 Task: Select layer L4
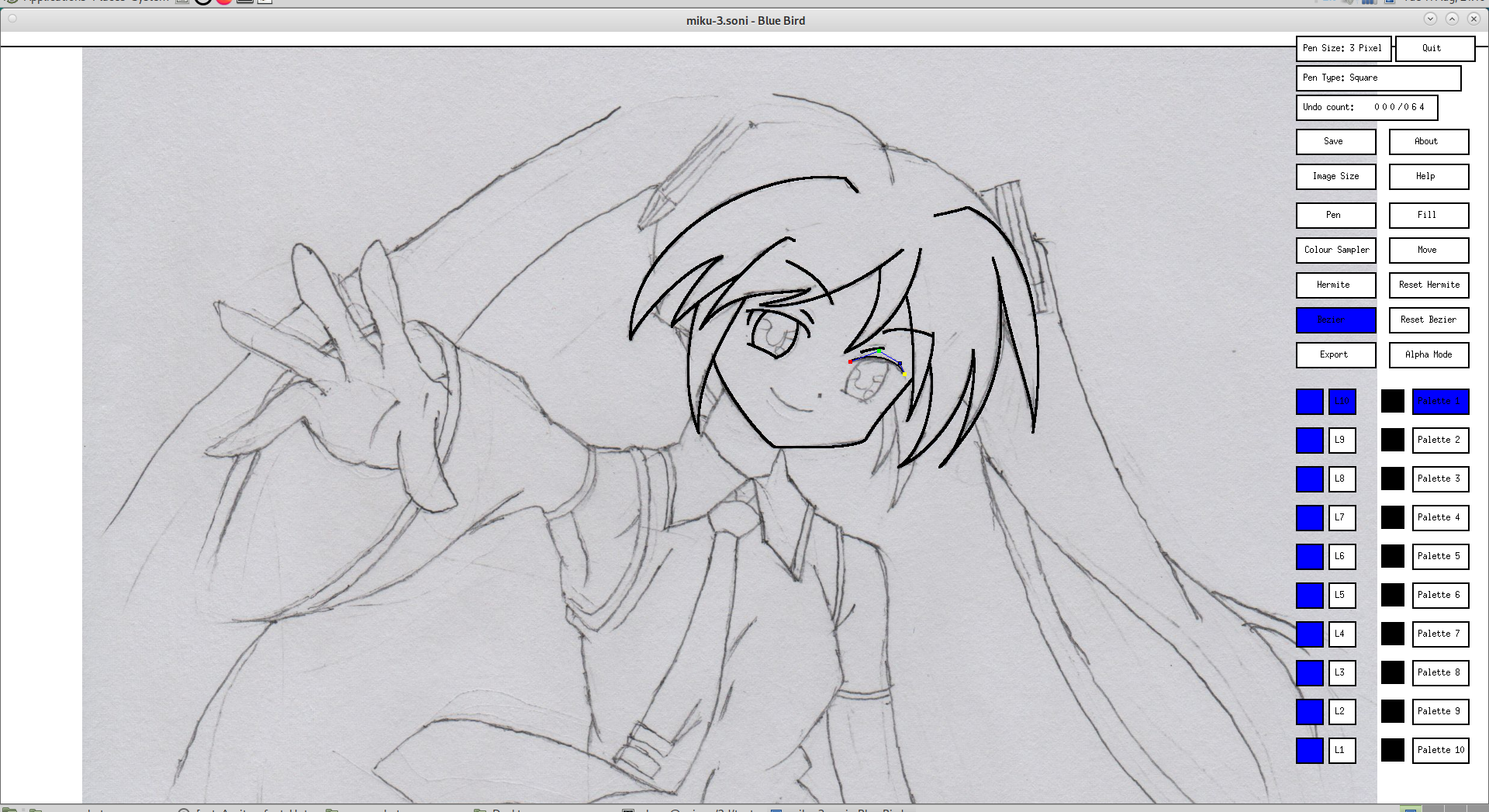pyautogui.click(x=1342, y=634)
